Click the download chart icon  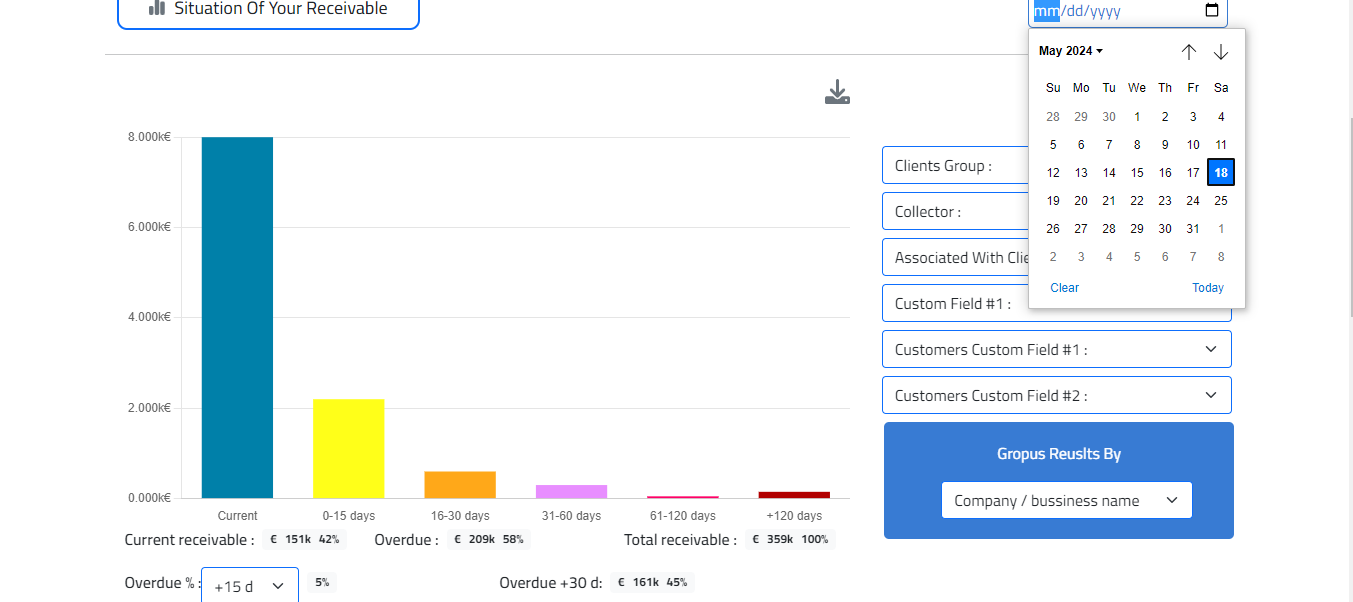tap(837, 93)
